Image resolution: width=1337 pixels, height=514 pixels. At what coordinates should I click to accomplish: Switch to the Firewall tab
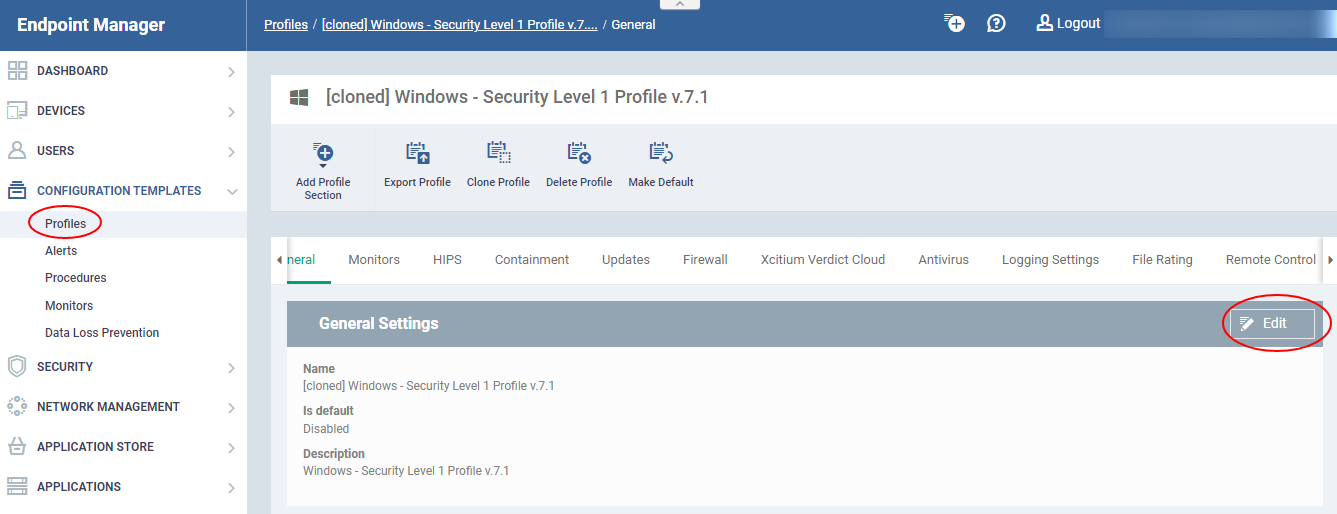[705, 260]
